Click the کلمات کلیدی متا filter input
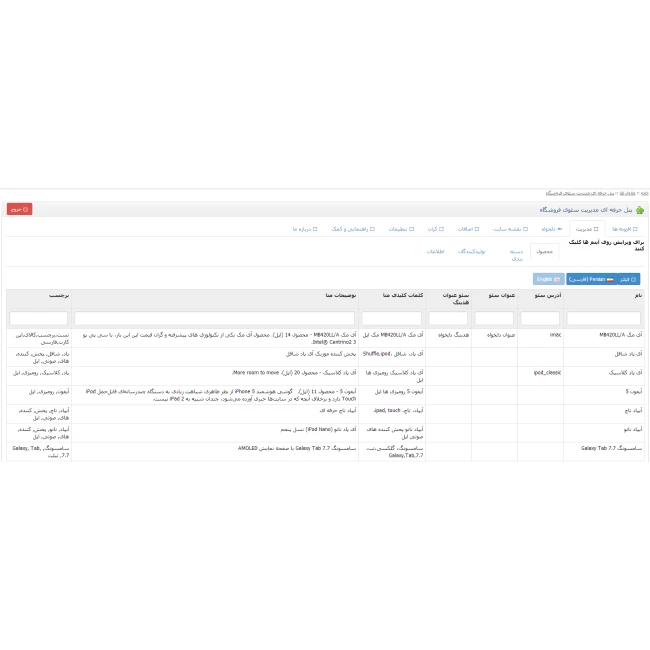Screen dimensions: 650x650 [392, 318]
